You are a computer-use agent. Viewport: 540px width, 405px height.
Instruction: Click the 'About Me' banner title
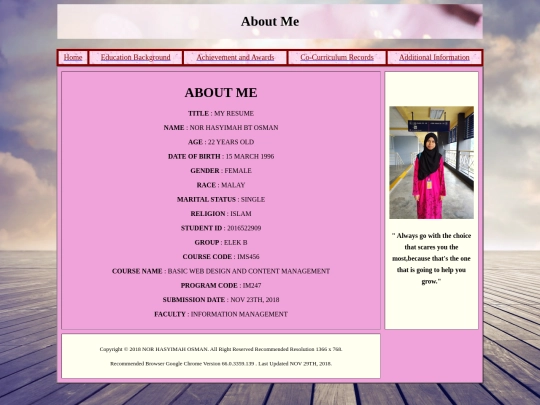pyautogui.click(x=270, y=21)
